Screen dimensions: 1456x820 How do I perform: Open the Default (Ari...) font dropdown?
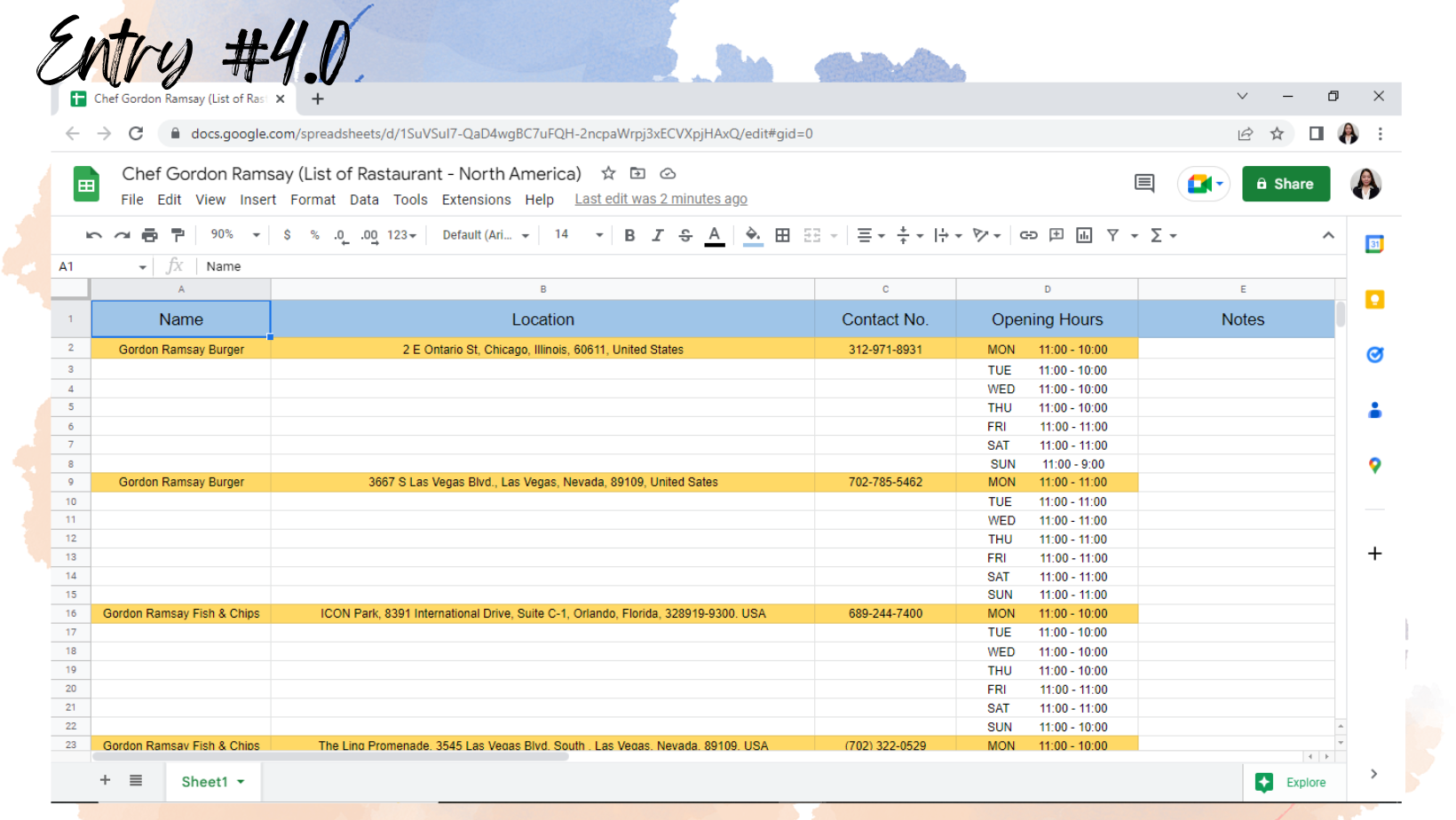tap(486, 235)
